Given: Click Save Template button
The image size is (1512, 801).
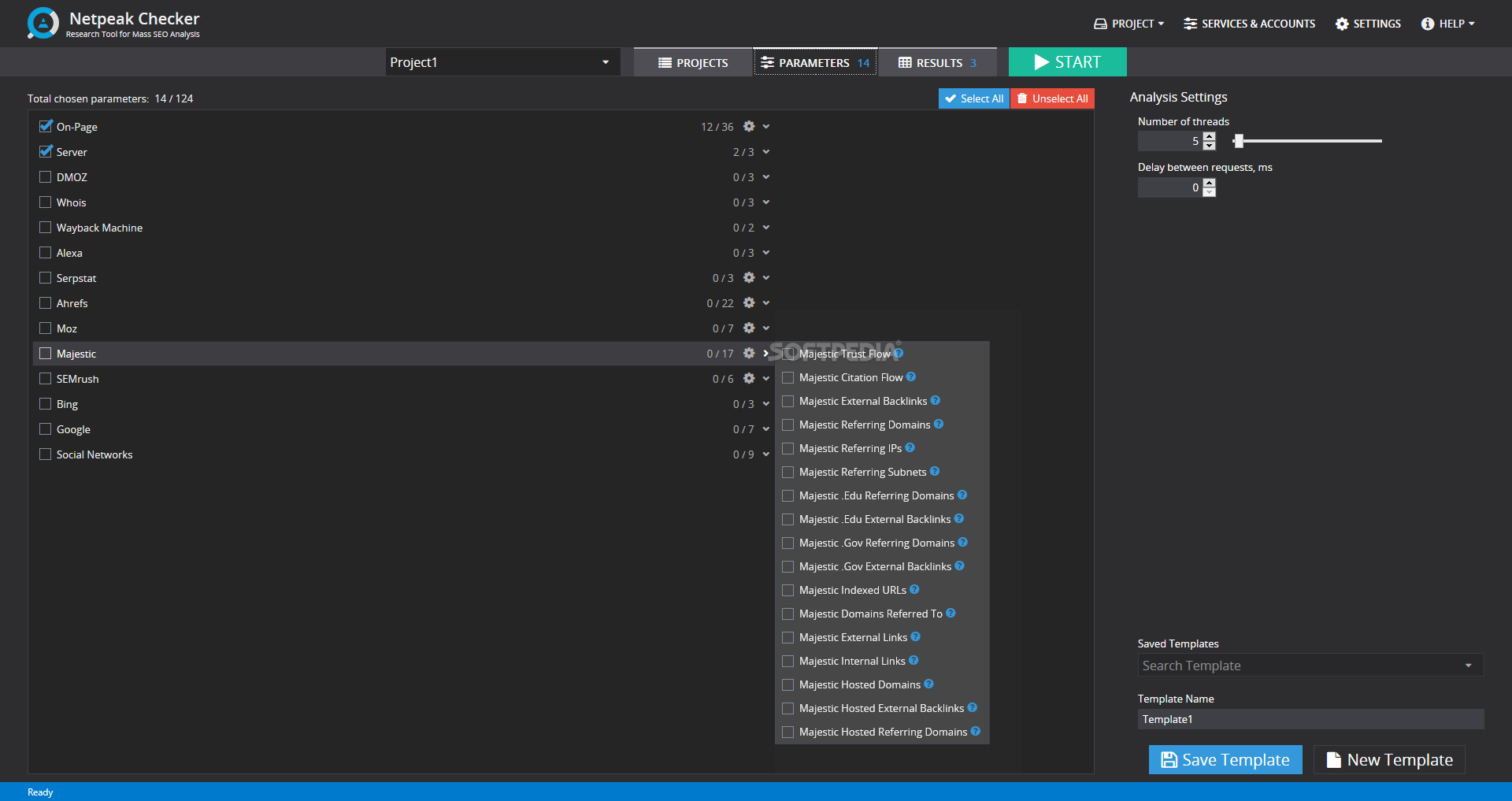Looking at the screenshot, I should point(1225,759).
